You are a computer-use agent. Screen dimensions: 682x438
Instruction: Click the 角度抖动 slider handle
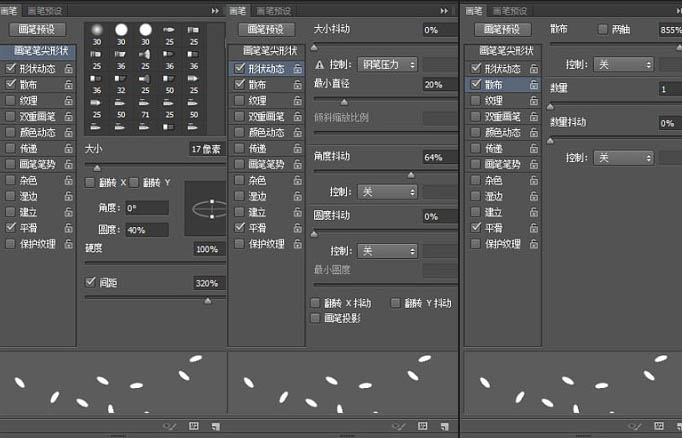point(411,175)
